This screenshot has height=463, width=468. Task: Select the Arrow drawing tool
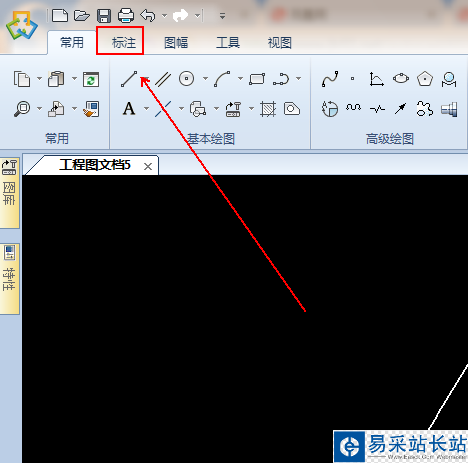pyautogui.click(x=401, y=108)
